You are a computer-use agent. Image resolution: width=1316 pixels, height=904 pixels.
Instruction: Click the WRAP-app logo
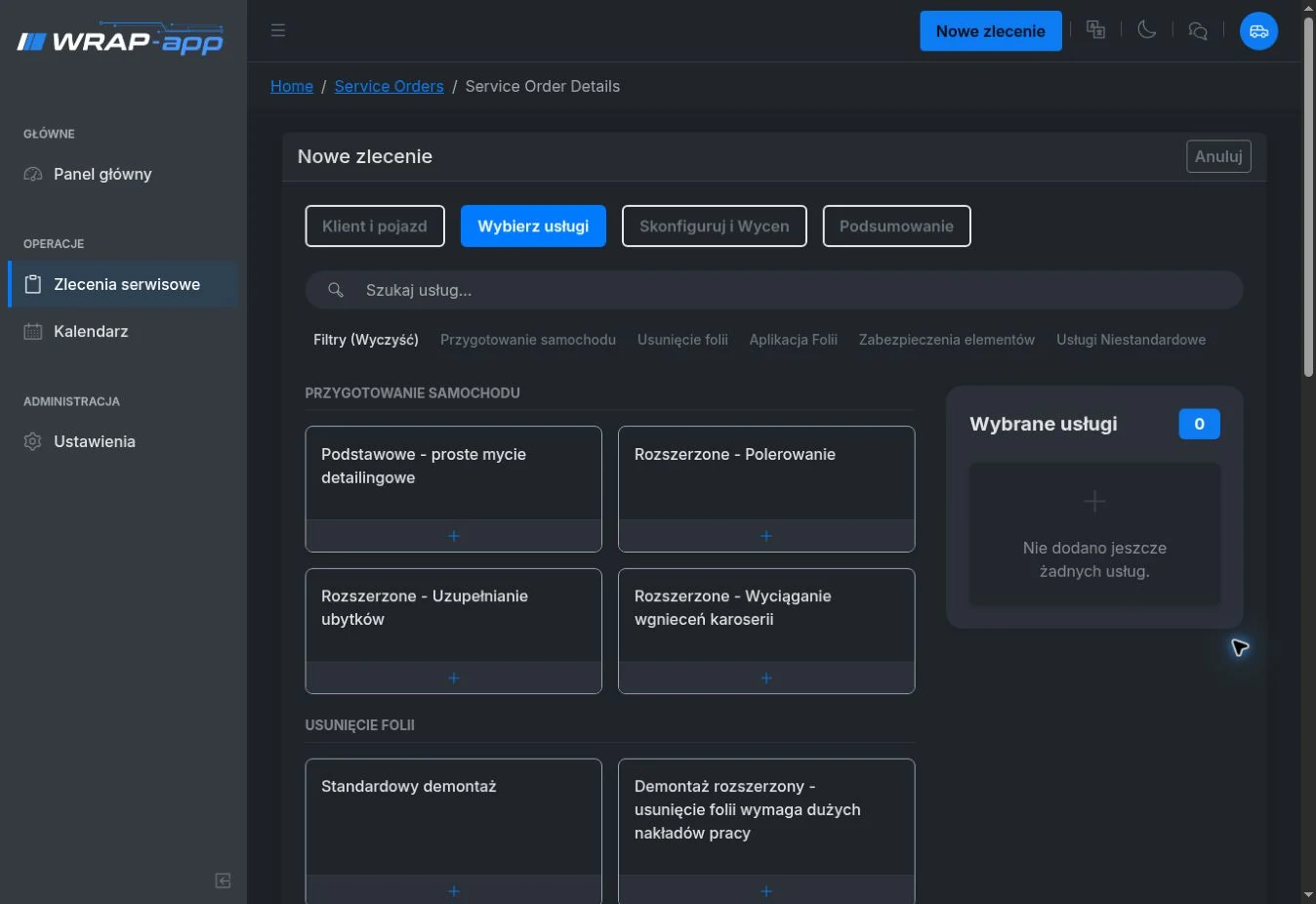click(x=120, y=40)
